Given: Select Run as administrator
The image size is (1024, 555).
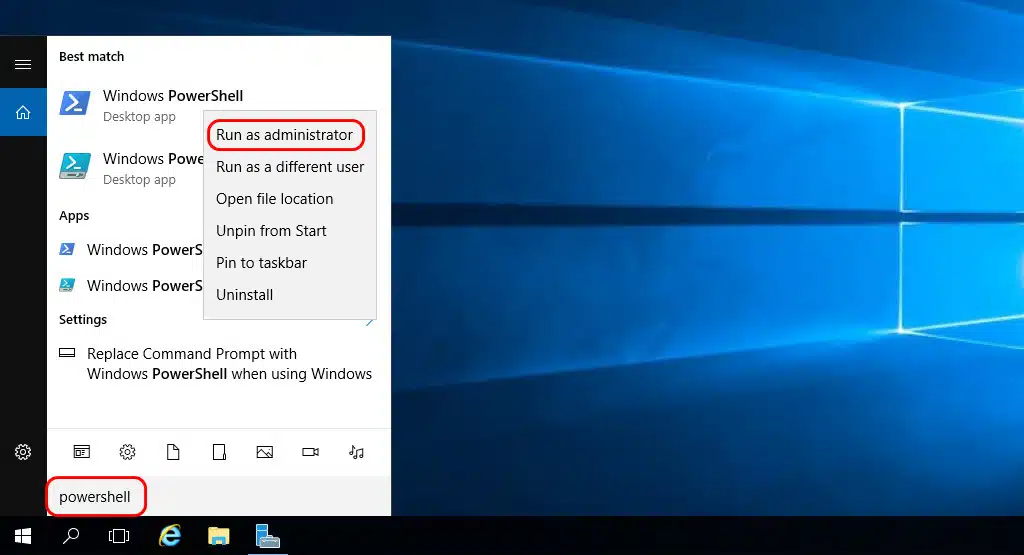Looking at the screenshot, I should pyautogui.click(x=285, y=135).
